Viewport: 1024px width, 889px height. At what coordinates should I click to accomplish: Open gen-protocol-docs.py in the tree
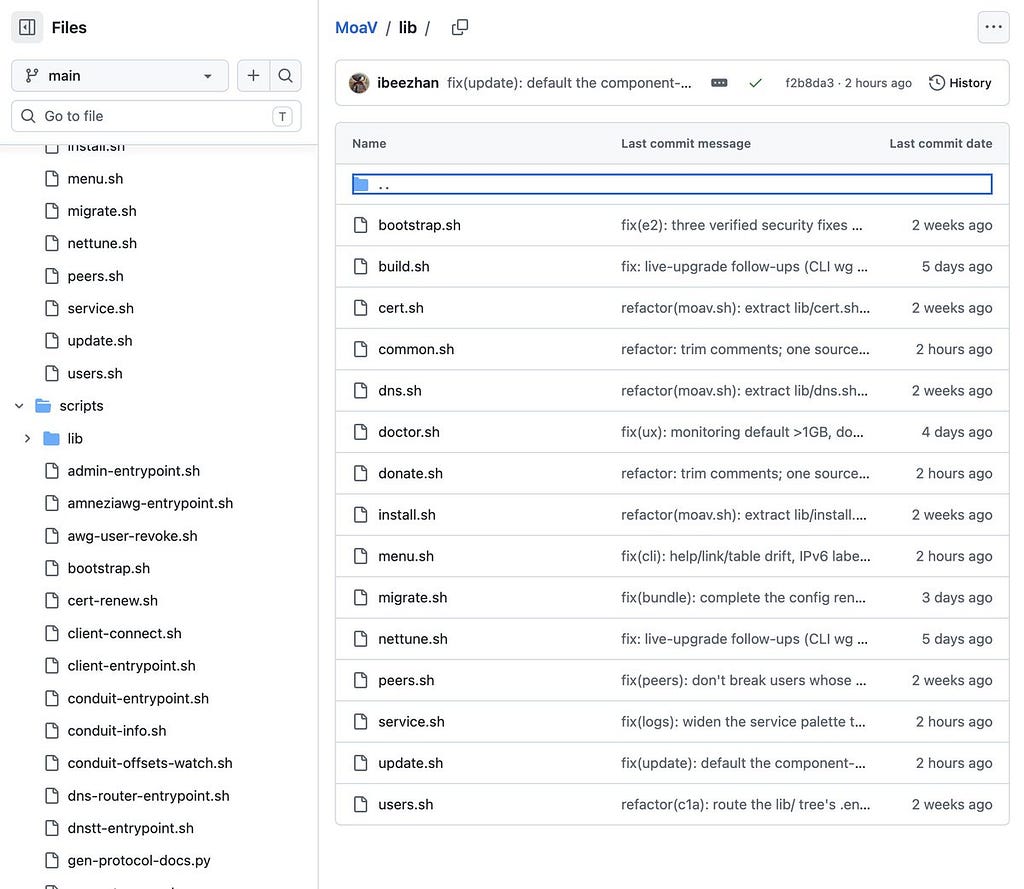(x=138, y=861)
